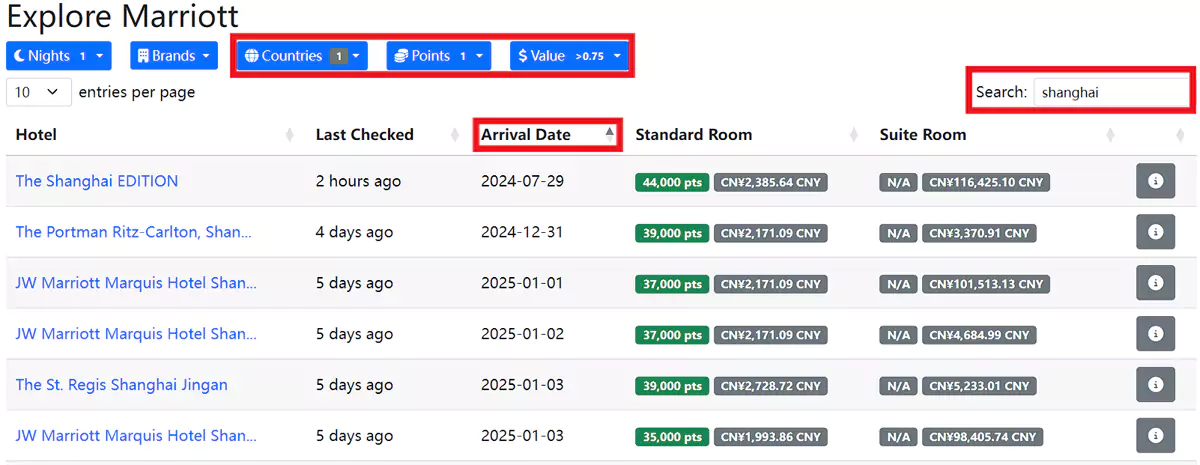Open the Nights filter dropdown
Screen dimensions: 1200x465
[x=59, y=56]
